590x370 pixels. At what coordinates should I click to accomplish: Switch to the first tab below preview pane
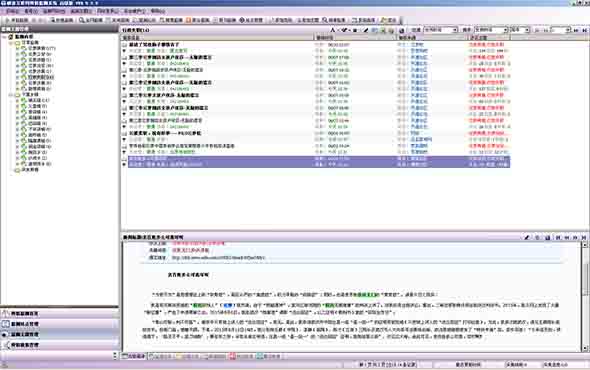point(134,356)
